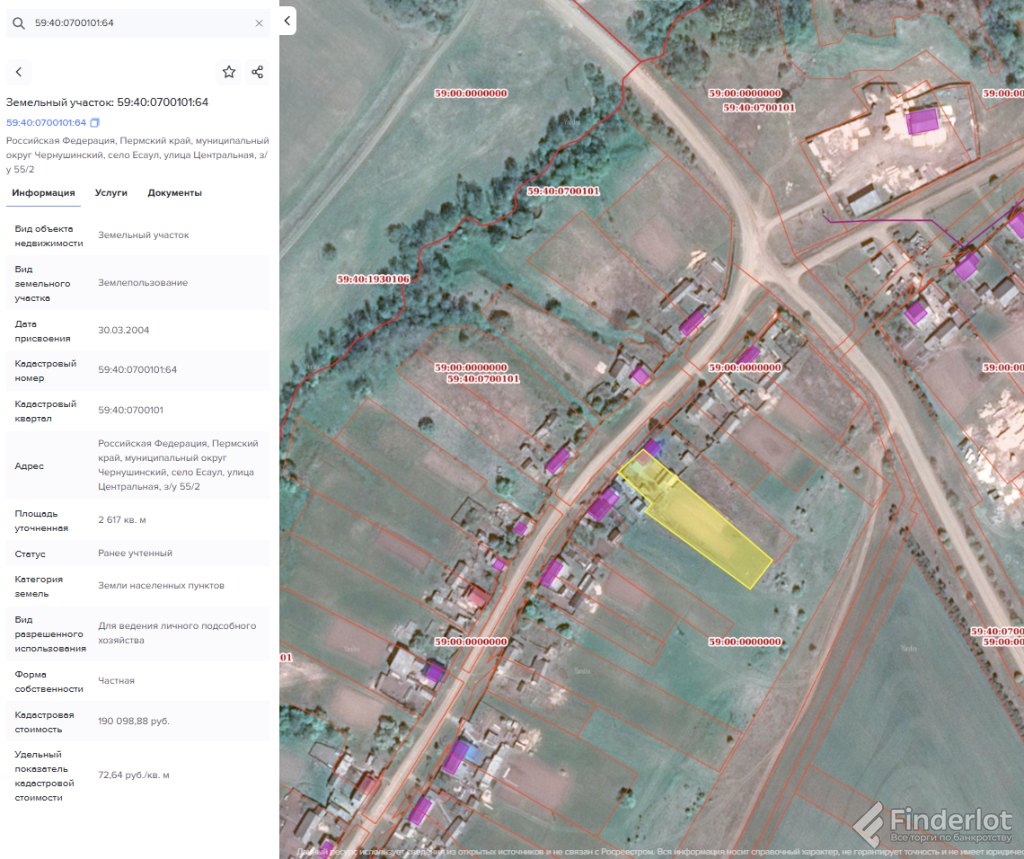Copy the cadastral number with the copy icon
This screenshot has width=1024, height=859.
[x=95, y=123]
